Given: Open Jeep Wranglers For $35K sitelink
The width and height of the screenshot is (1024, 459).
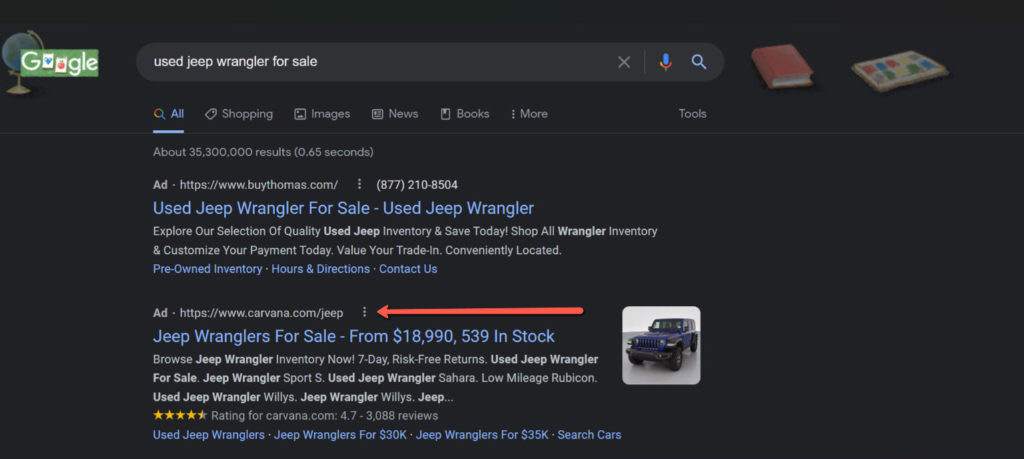Looking at the screenshot, I should (x=482, y=435).
